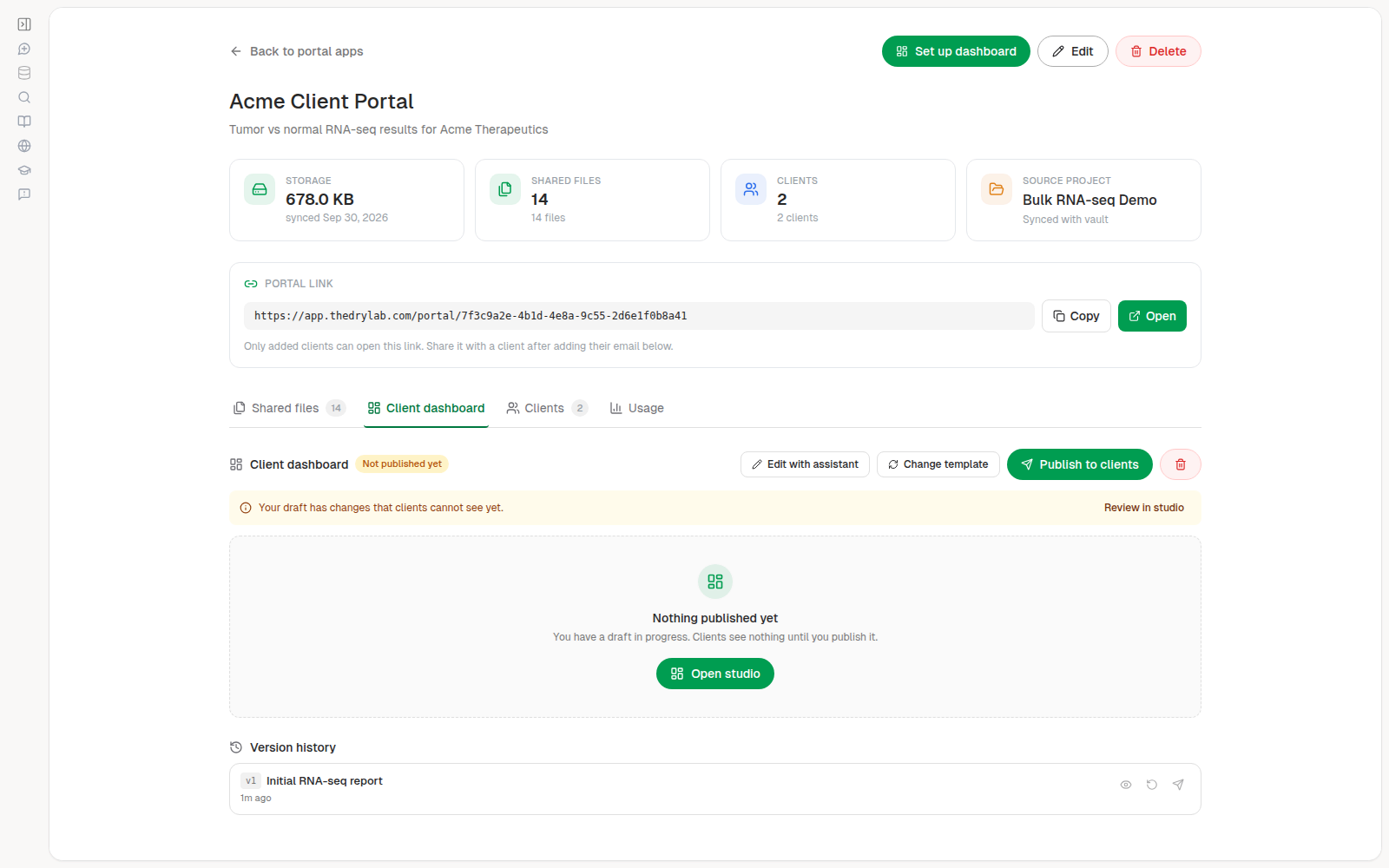
Task: Go back to portal apps
Action: click(297, 51)
